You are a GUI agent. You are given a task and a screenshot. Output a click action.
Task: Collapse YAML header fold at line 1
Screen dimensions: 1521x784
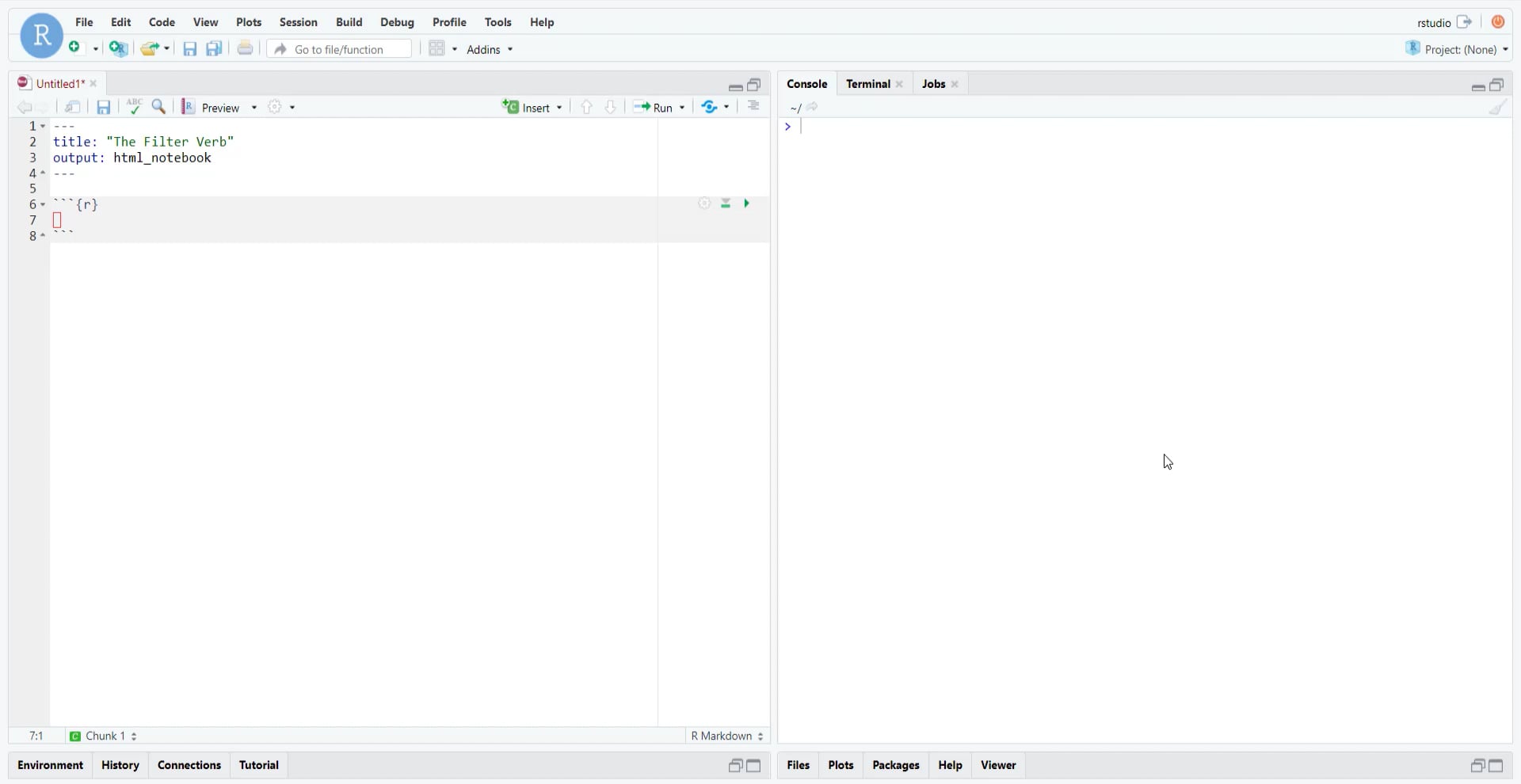point(43,127)
